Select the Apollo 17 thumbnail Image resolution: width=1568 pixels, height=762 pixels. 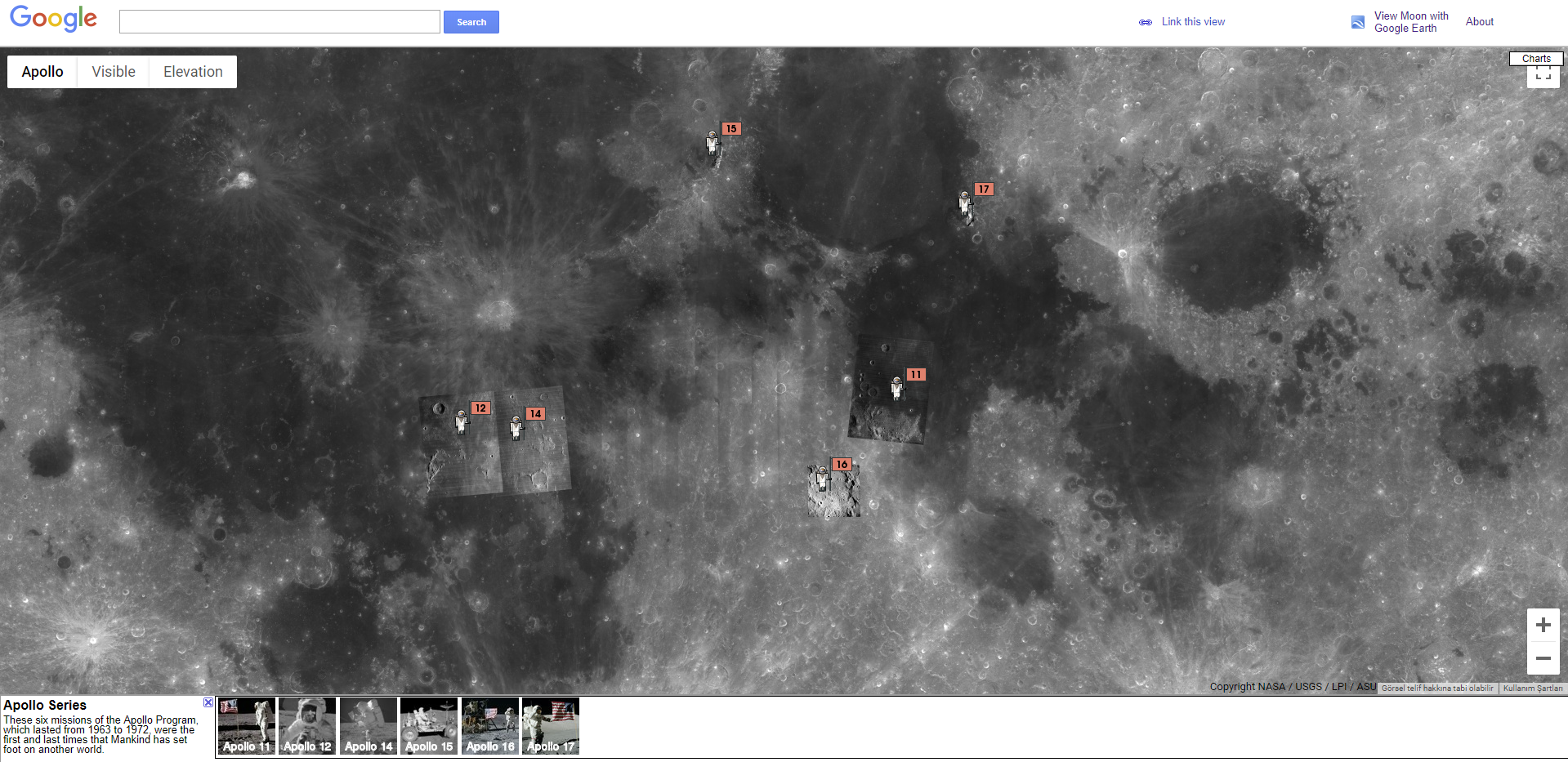(551, 726)
